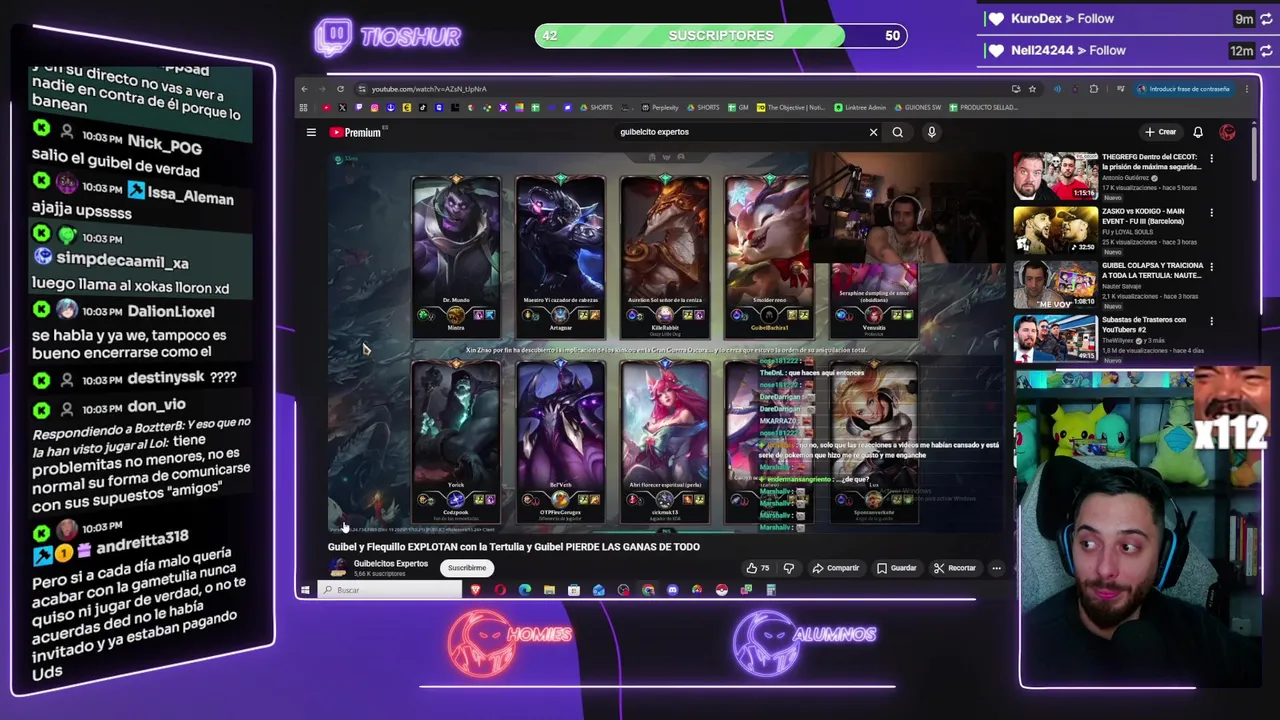Open the ZASKO vs KODIGO video thumbnail
Viewport: 1280px width, 720px height.
pyautogui.click(x=1055, y=231)
